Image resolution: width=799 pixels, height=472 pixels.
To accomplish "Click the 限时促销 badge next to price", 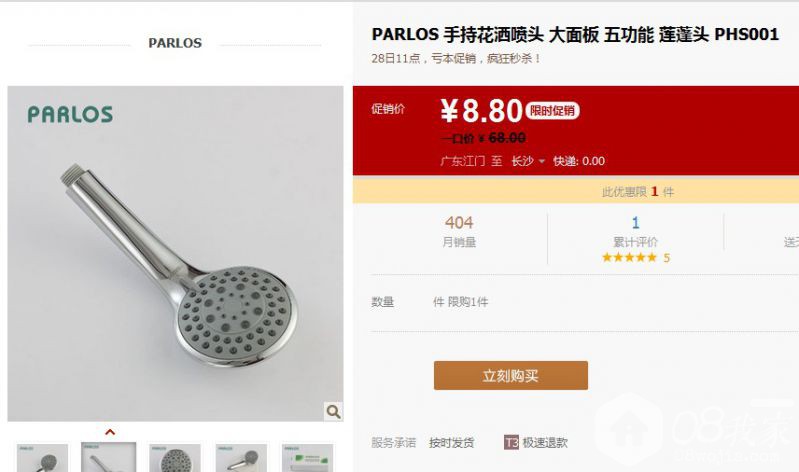I will 552,111.
